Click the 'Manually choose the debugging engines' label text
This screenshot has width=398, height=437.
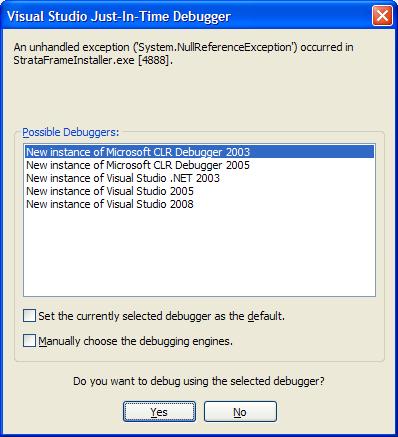coord(135,341)
